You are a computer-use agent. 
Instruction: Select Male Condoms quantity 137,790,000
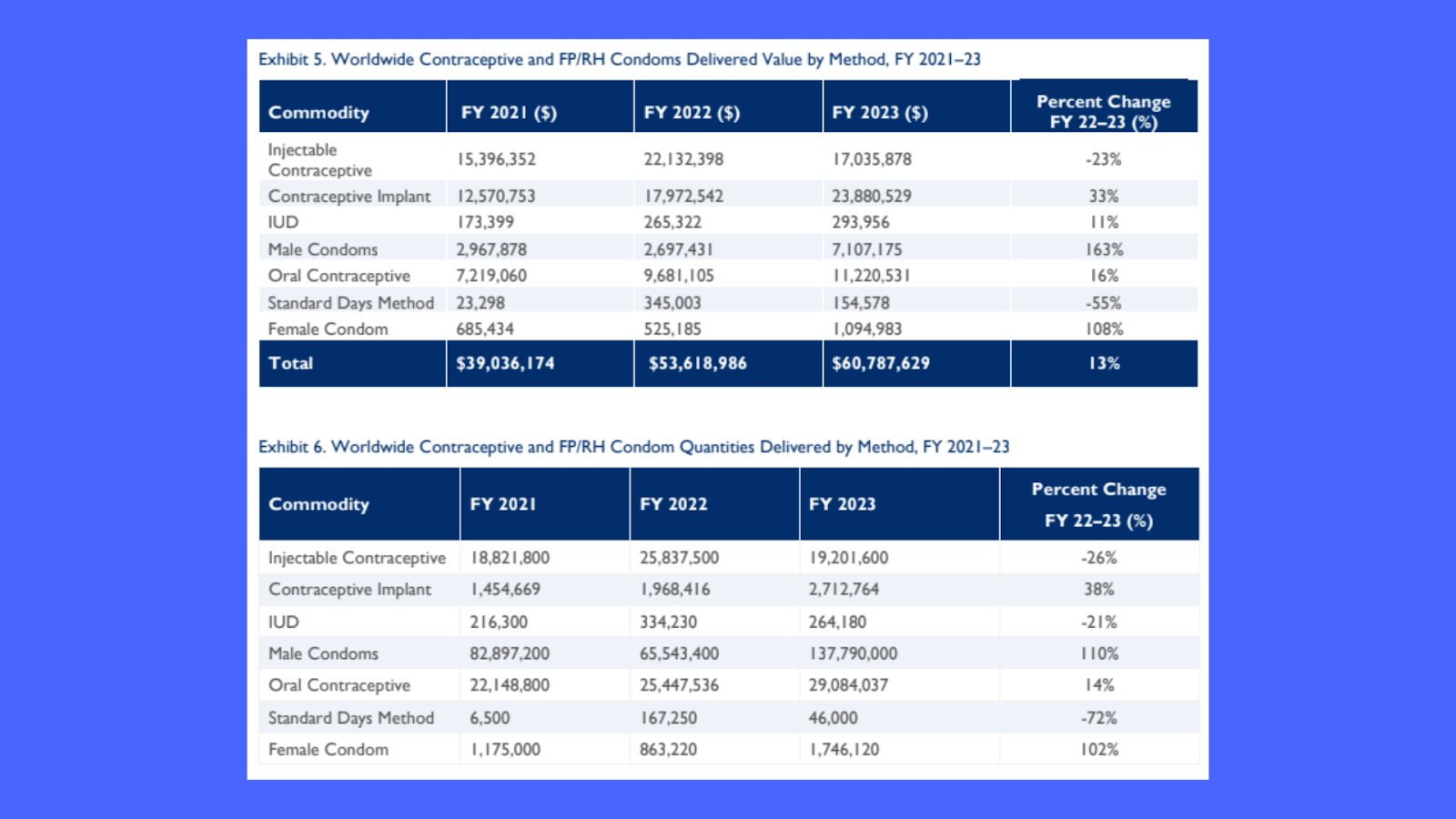[853, 653]
